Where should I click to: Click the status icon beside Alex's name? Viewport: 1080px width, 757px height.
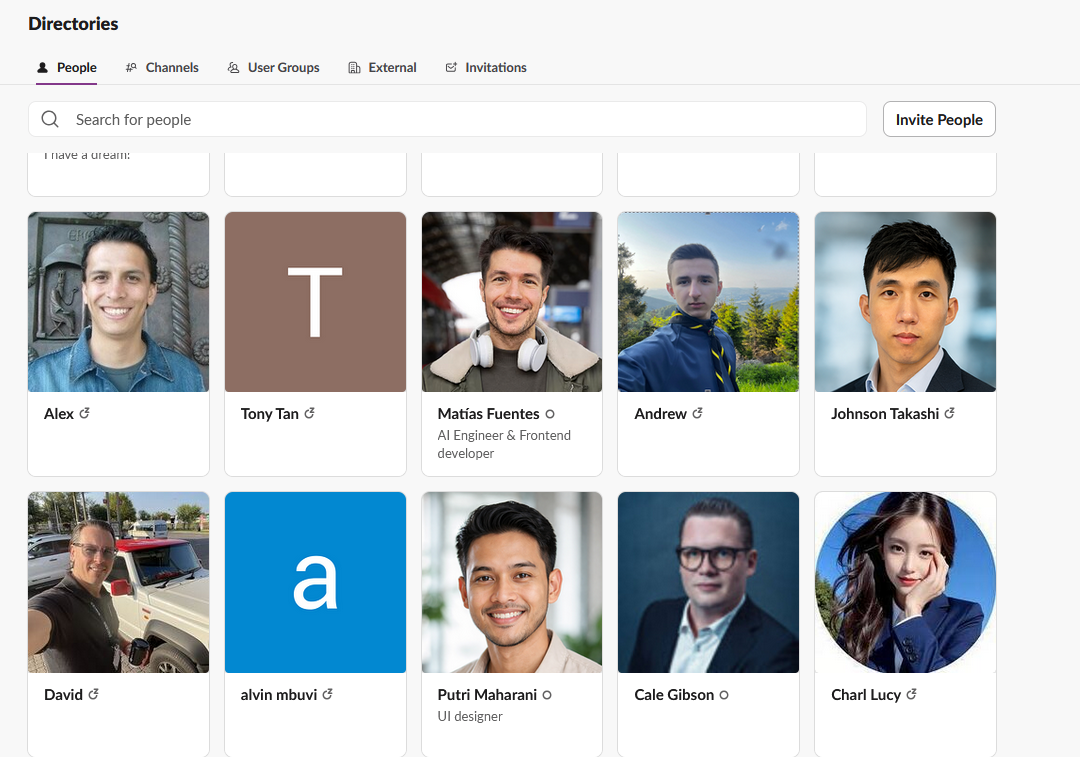pos(84,413)
